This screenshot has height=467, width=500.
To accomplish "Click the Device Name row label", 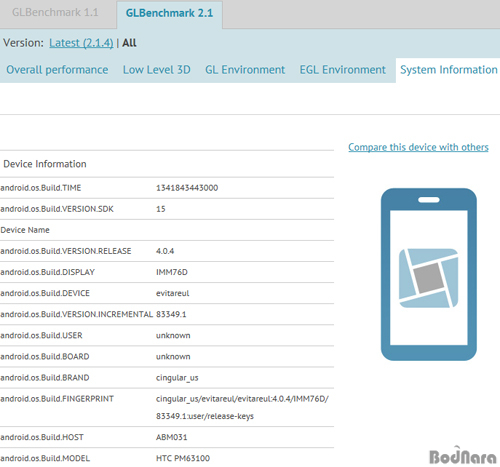I will point(25,230).
